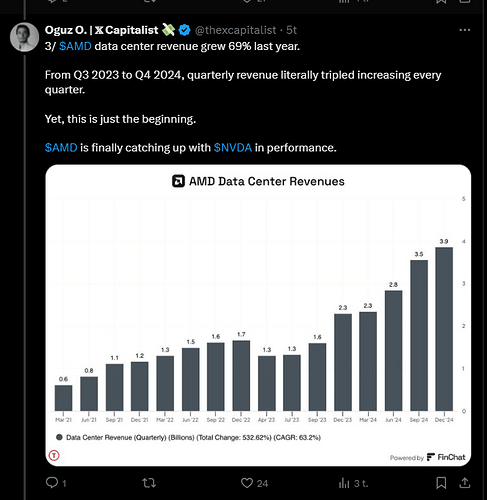Click the Data Center Revenue legend dot
Screen dimensions: 487x500
point(59,437)
